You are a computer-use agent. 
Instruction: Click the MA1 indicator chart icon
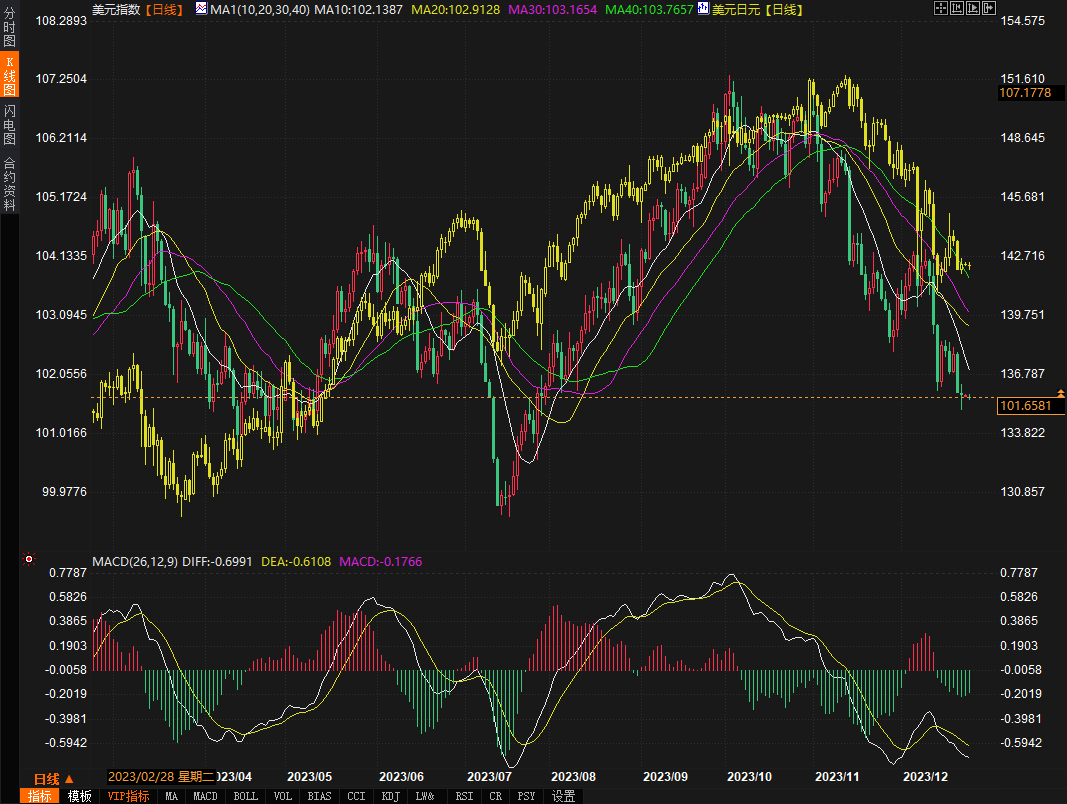click(201, 9)
